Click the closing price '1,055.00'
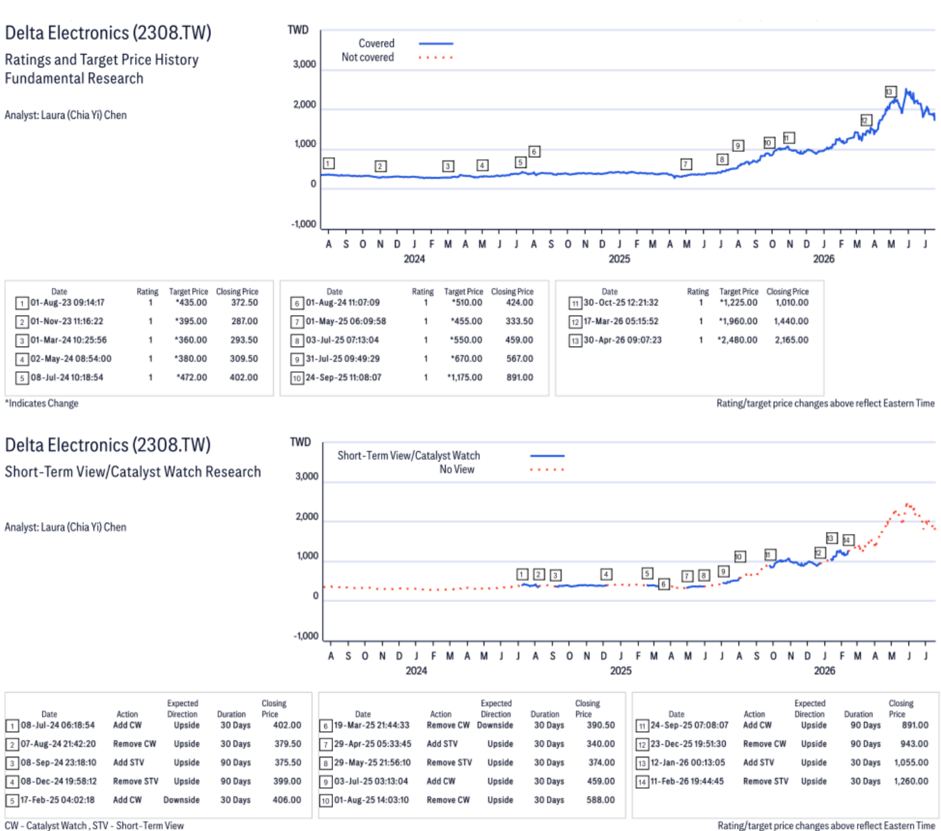941x831 pixels. (x=912, y=763)
